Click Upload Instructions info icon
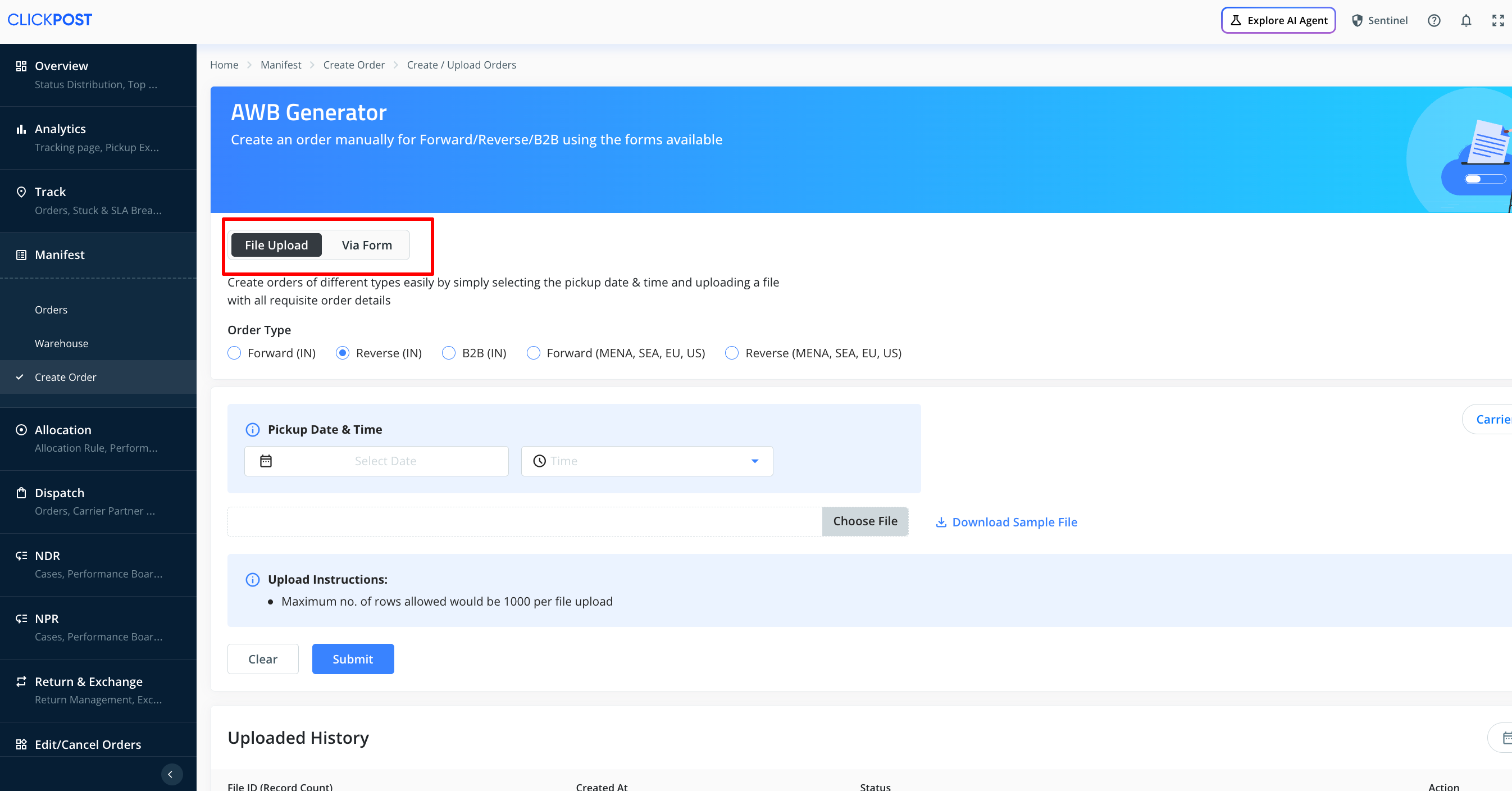Screen dimensions: 1512x791 point(252,580)
